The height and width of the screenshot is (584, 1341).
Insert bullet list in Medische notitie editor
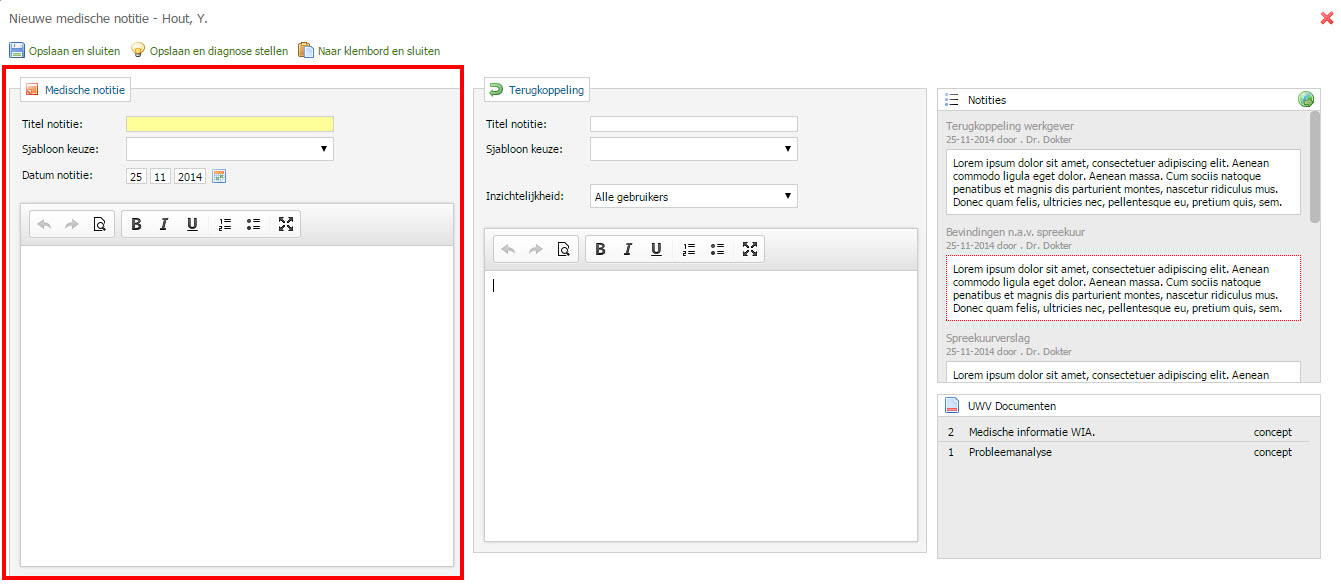pos(253,225)
